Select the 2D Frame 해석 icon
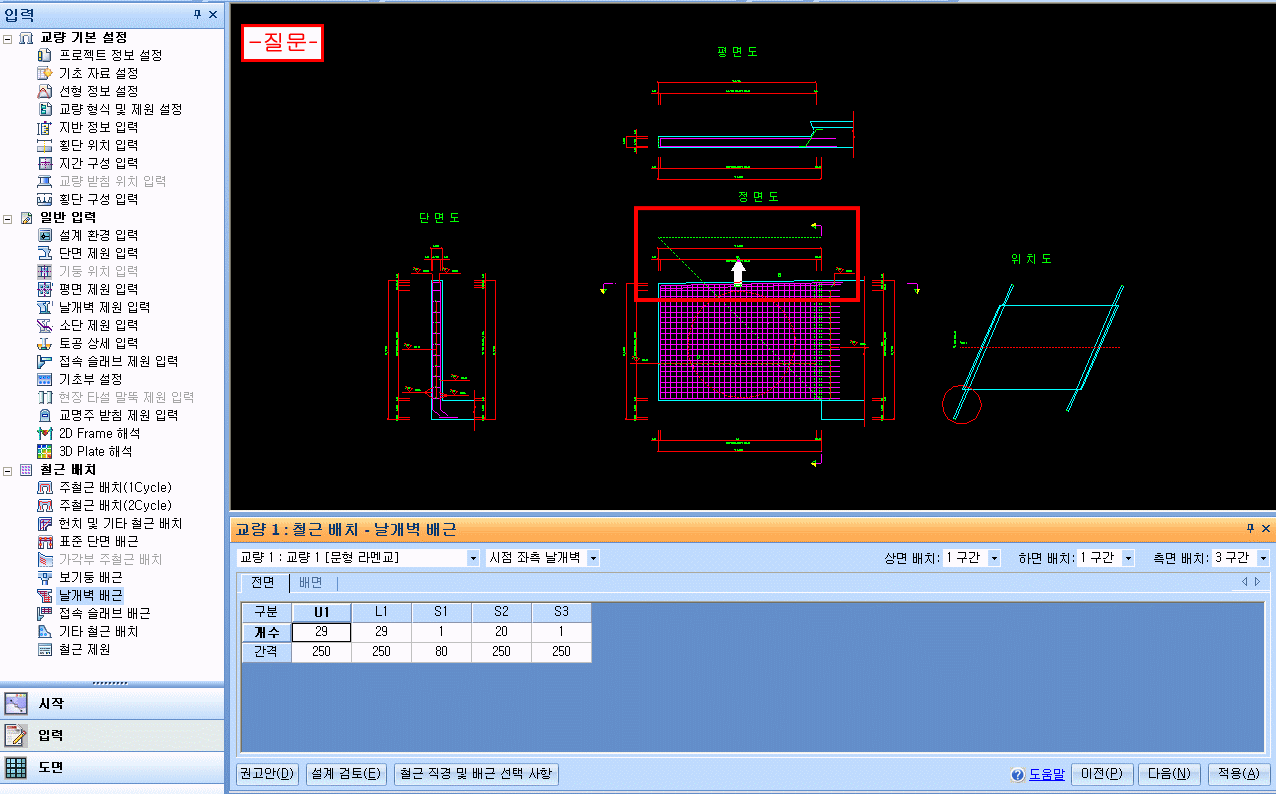 pos(44,433)
